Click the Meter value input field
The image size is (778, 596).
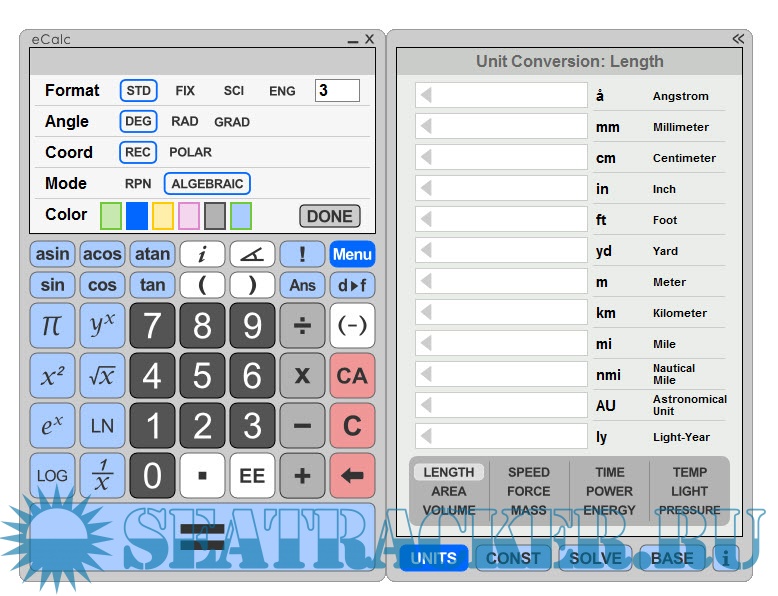(509, 282)
